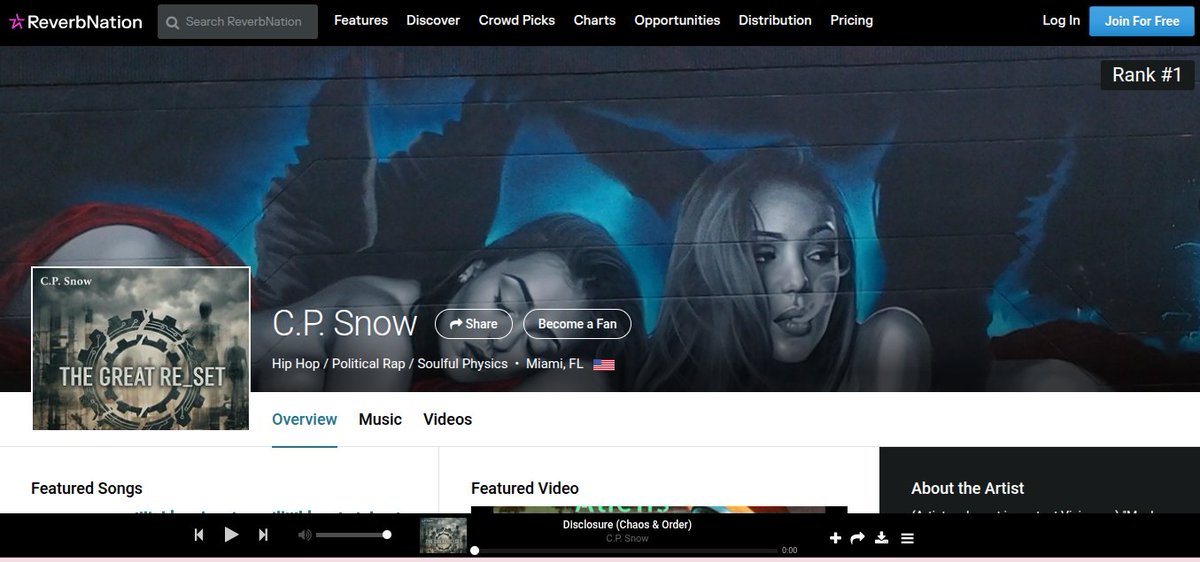This screenshot has width=1200, height=562.
Task: Click the Log In link
Action: click(x=1061, y=20)
